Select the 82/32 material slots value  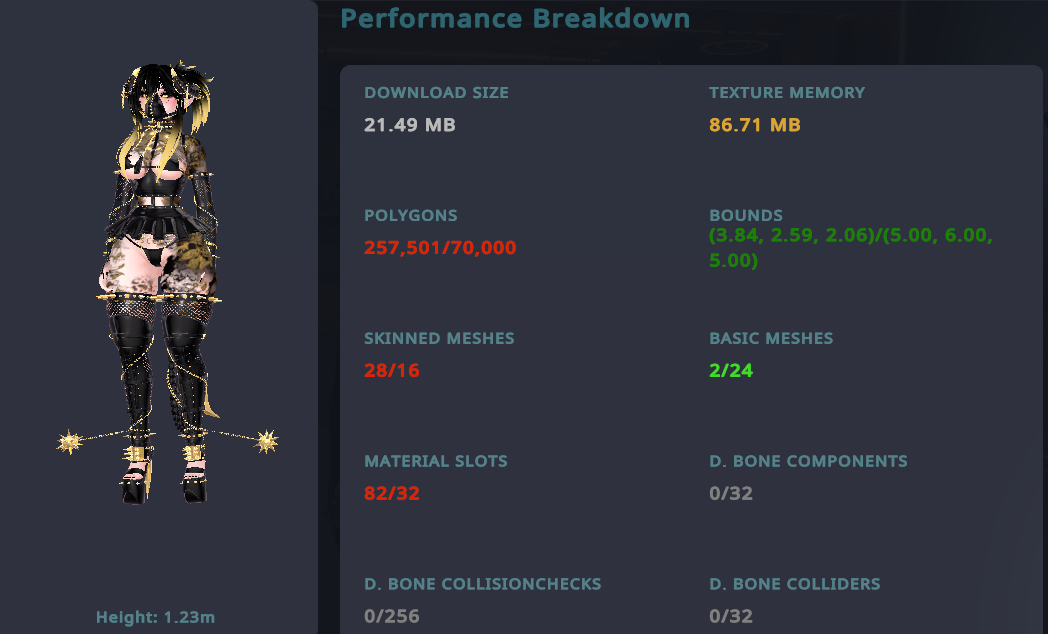tap(392, 494)
